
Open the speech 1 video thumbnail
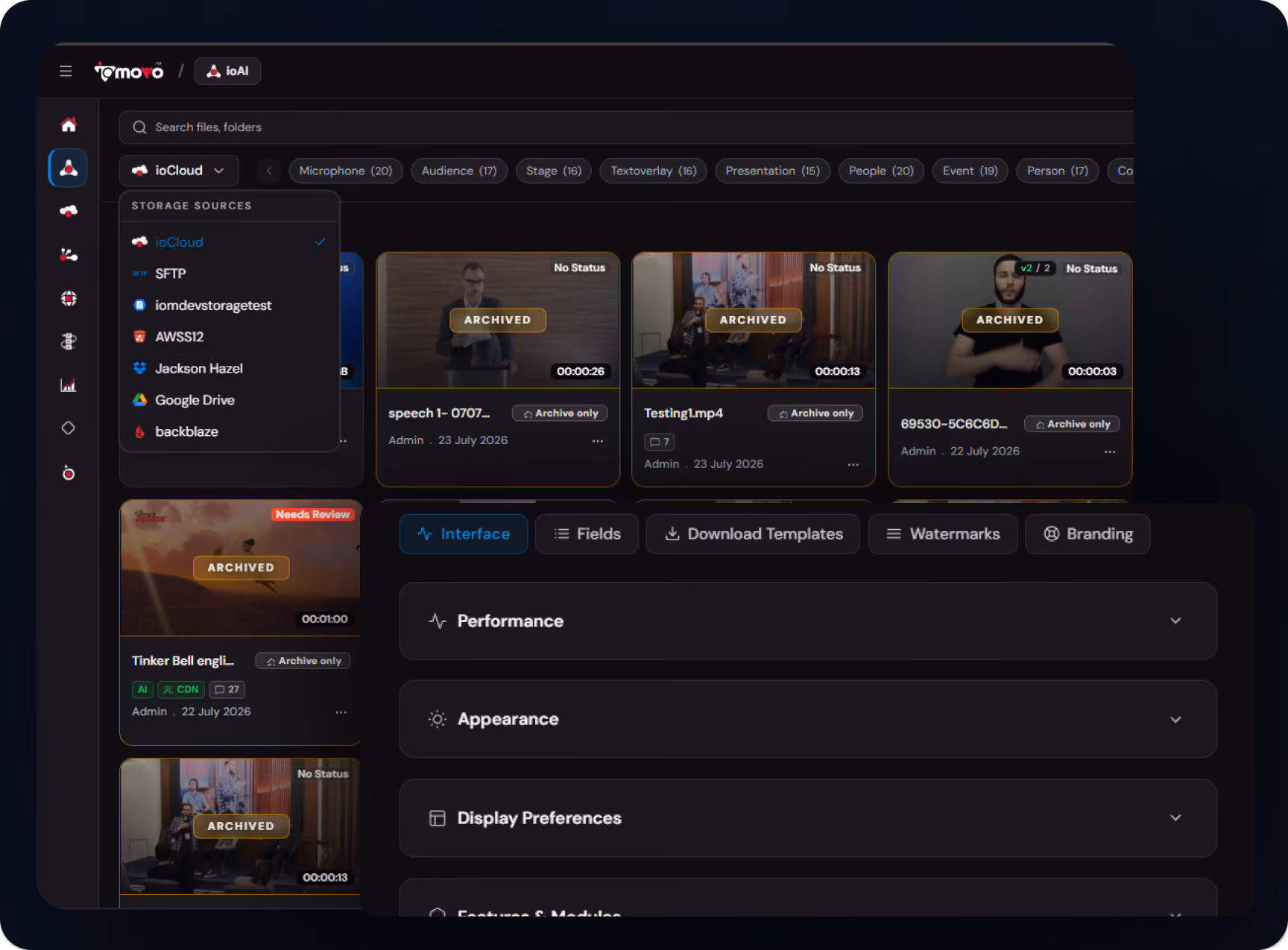click(x=498, y=320)
